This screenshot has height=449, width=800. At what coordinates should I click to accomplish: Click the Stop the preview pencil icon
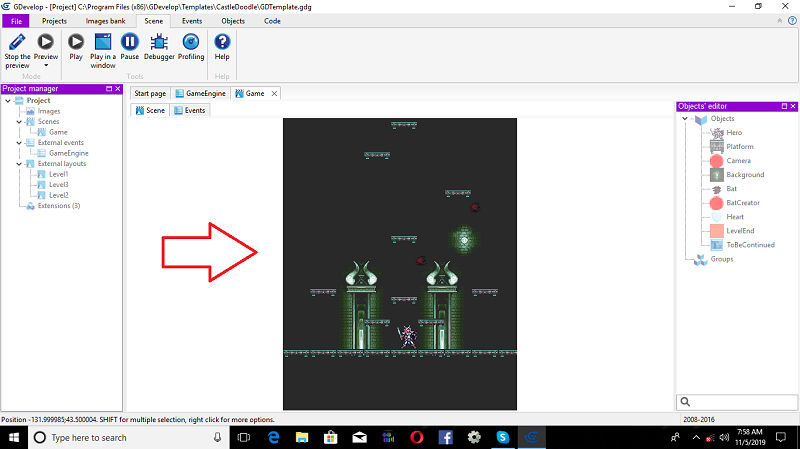click(x=17, y=42)
